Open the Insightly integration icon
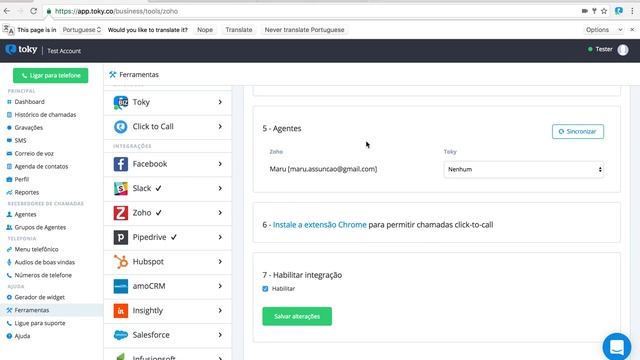Screen dimensions: 640x360 pyautogui.click(x=121, y=311)
